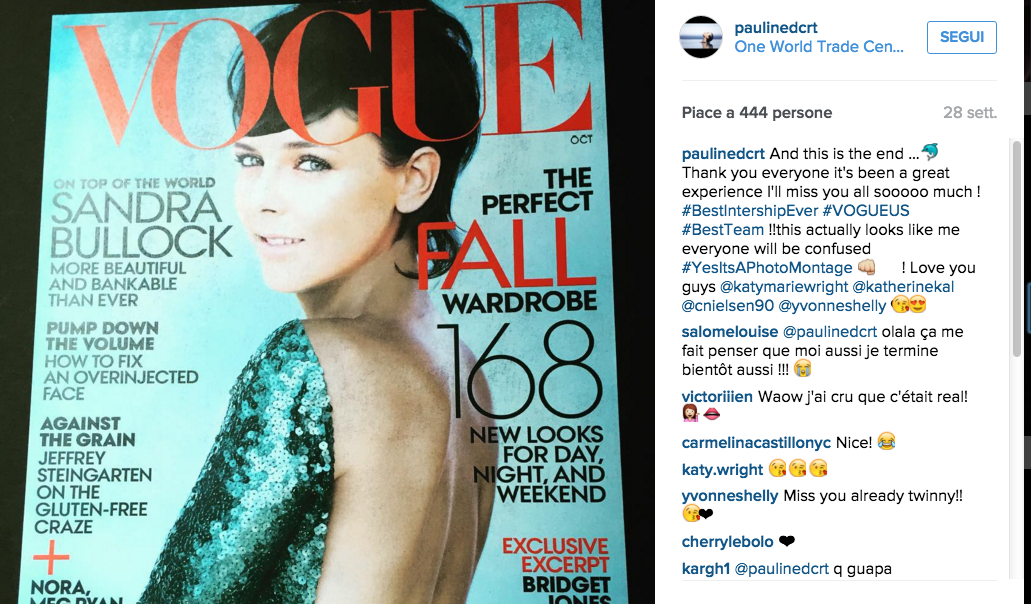Open the One World Trade Center location link

click(x=819, y=47)
